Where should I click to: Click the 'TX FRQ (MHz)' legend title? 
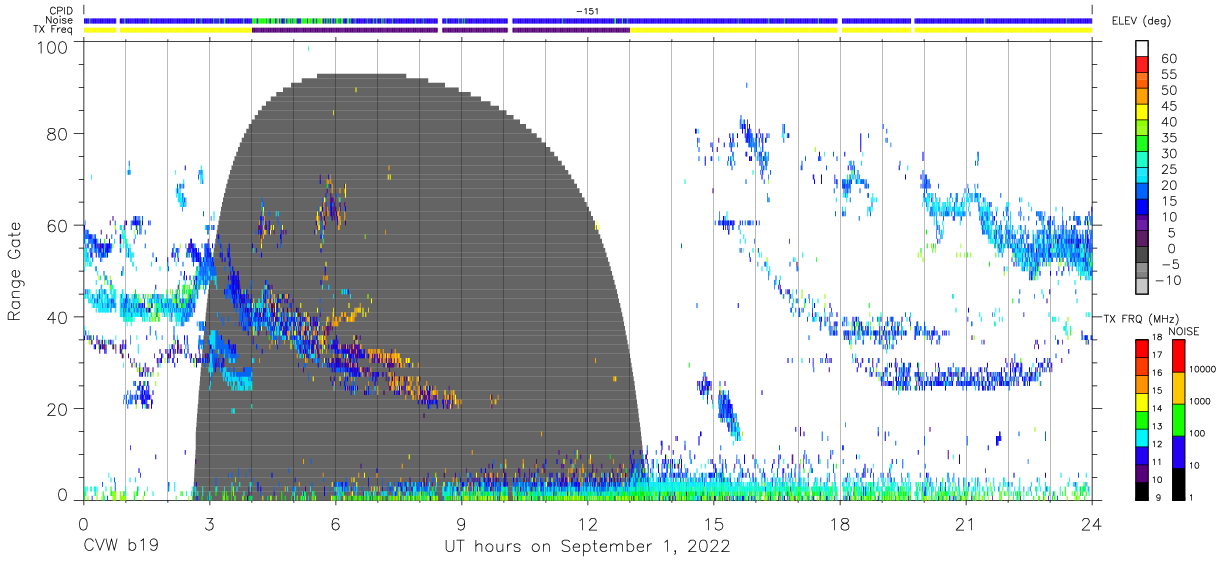pos(1140,318)
